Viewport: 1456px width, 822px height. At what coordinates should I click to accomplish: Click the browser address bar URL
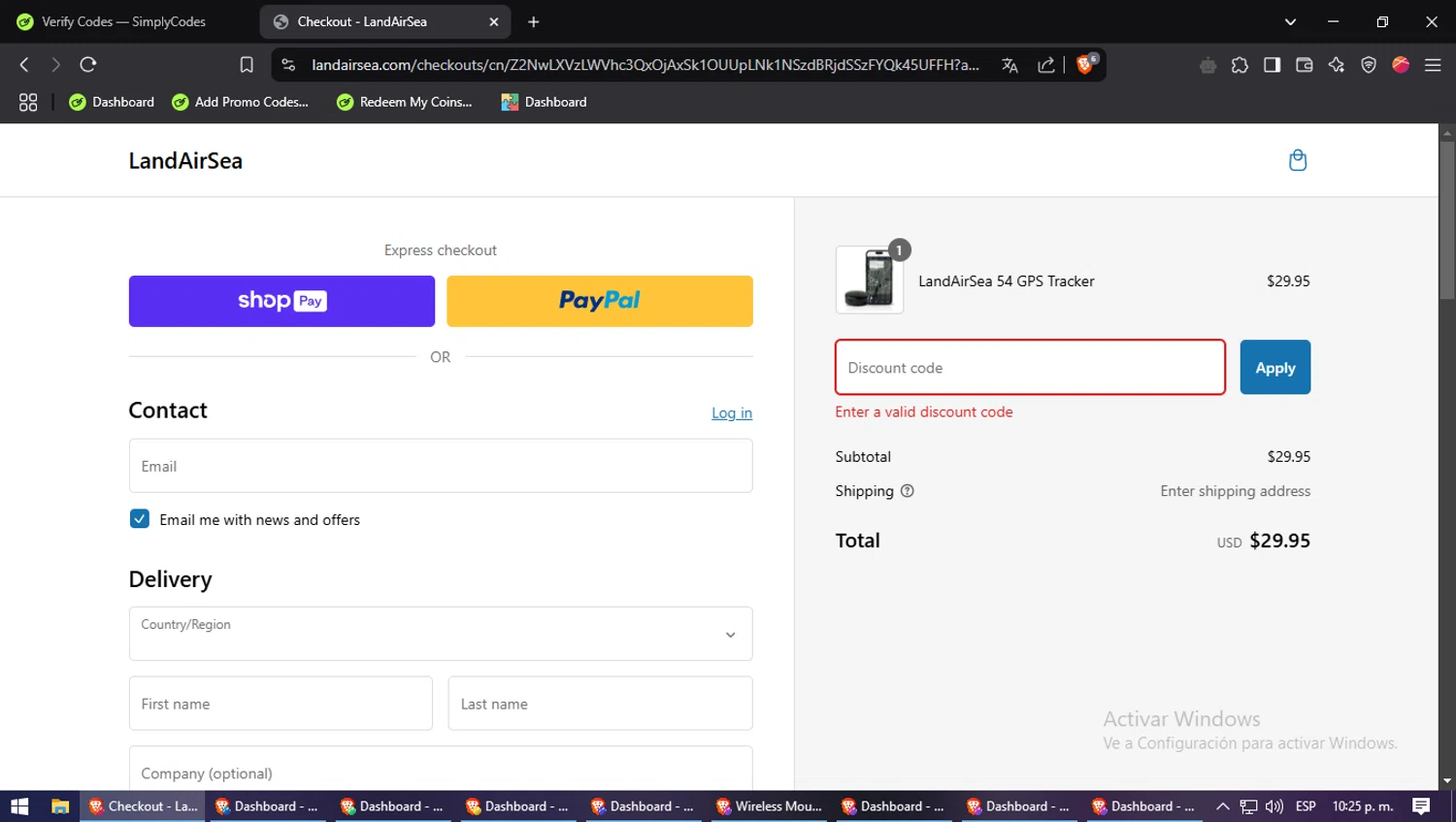(645, 65)
